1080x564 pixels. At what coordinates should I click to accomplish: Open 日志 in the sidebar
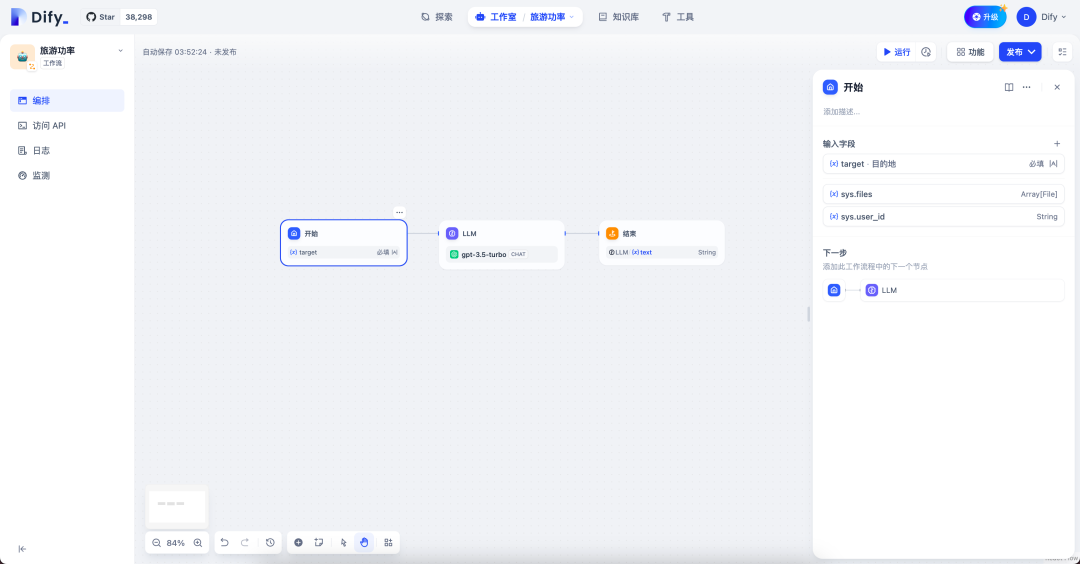tap(67, 150)
